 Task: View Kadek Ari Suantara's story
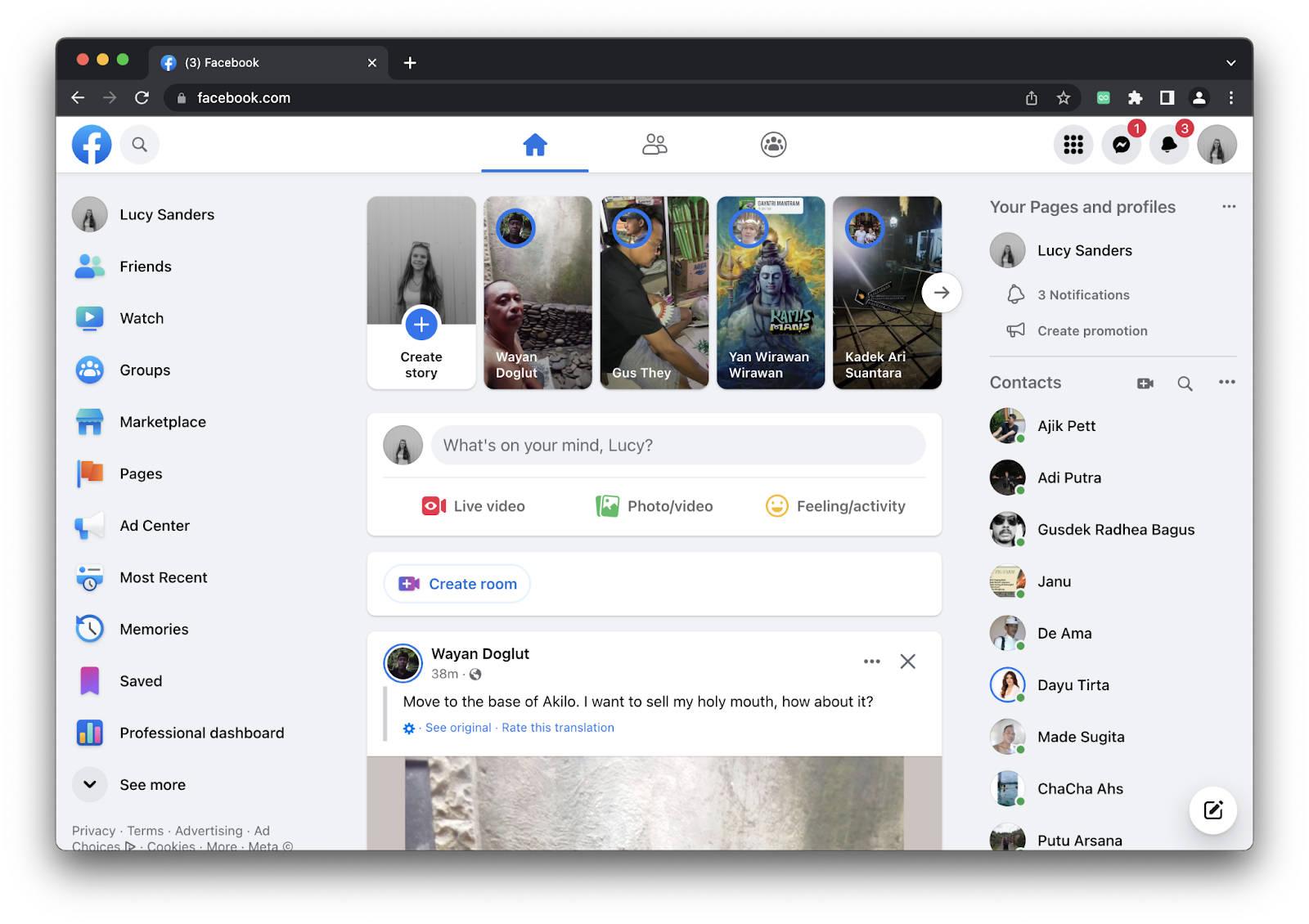tap(887, 293)
